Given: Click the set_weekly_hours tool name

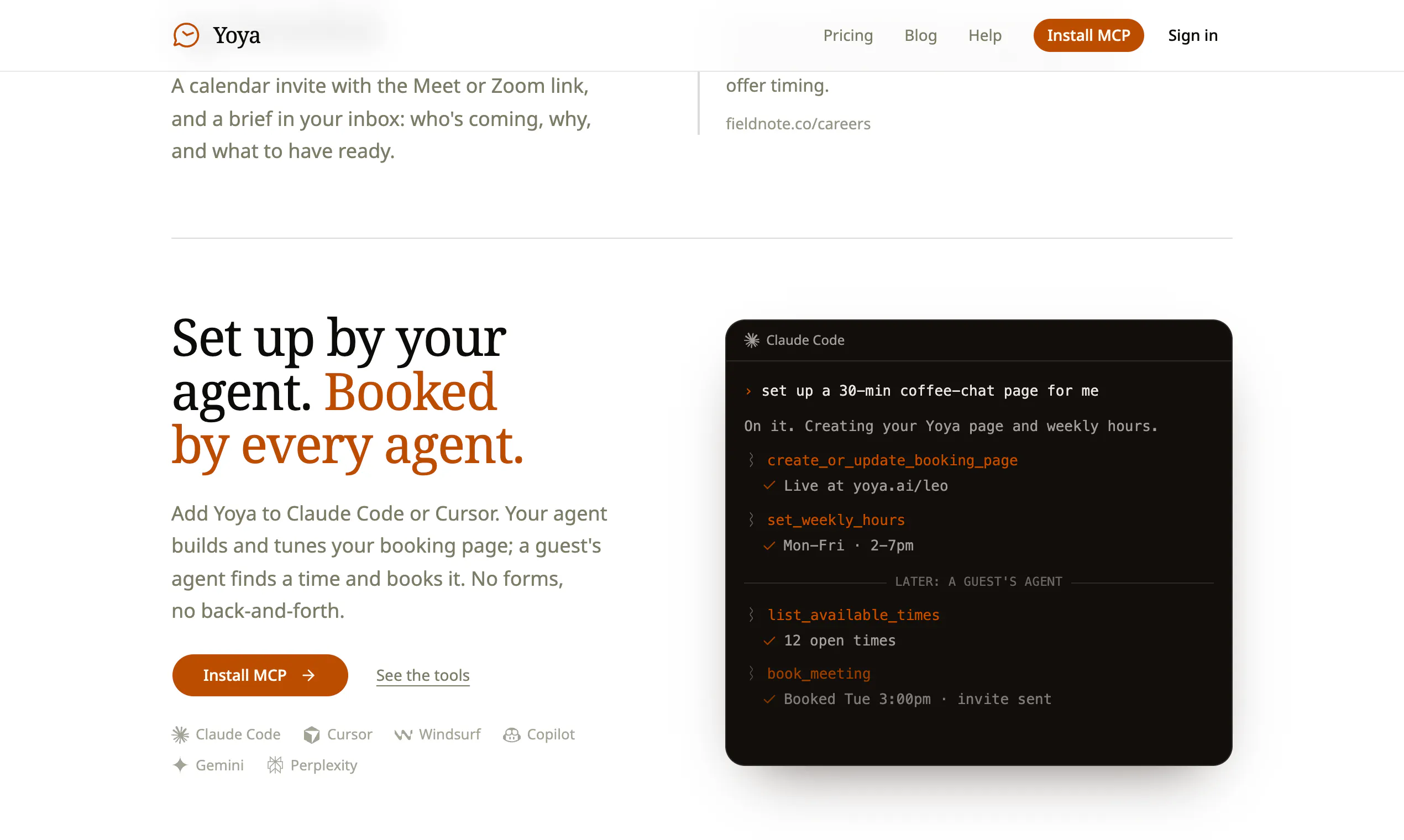Looking at the screenshot, I should click(835, 519).
